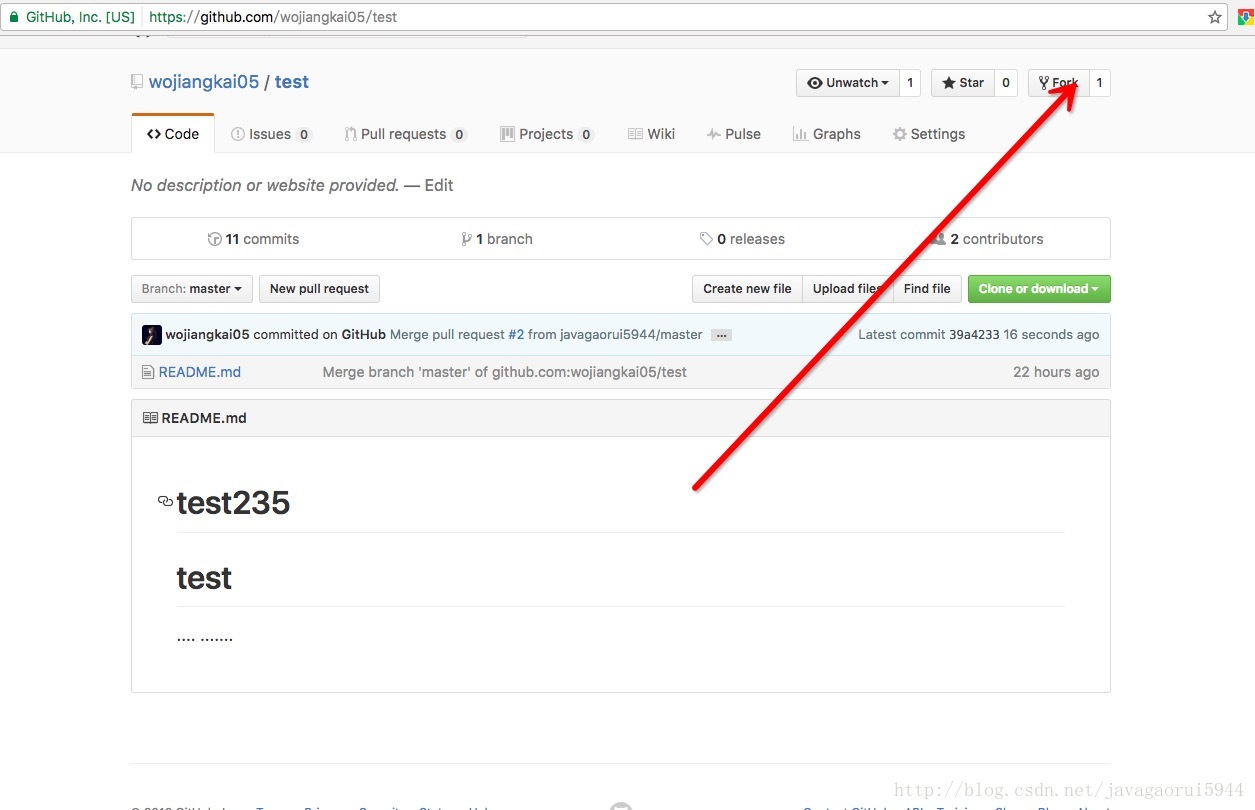The width and height of the screenshot is (1255, 810).
Task: View the forks count beside Fork
Action: (x=1099, y=83)
